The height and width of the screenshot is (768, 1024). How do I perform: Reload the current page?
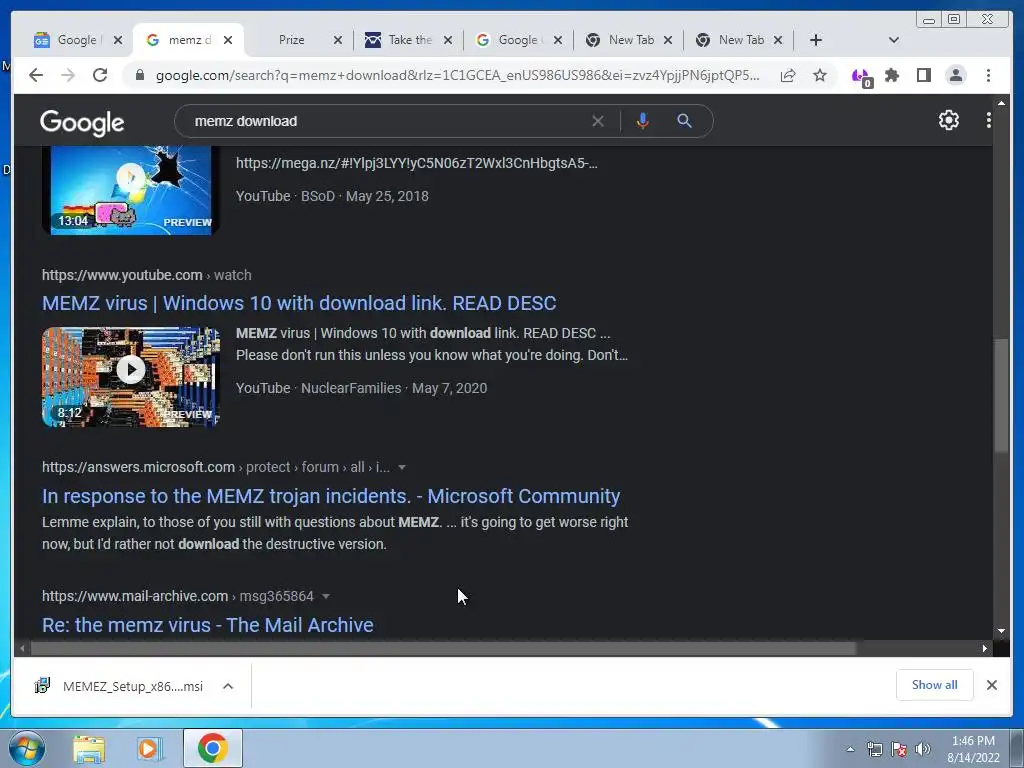pyautogui.click(x=100, y=75)
